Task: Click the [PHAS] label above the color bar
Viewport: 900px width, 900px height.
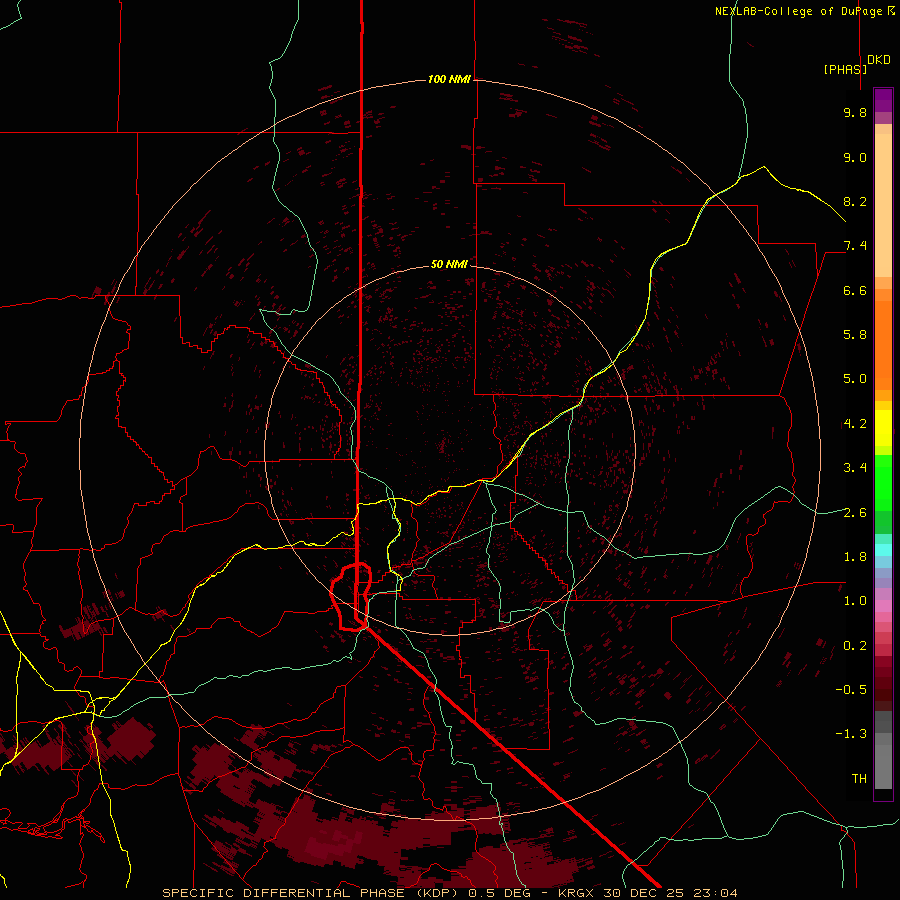Action: click(845, 69)
